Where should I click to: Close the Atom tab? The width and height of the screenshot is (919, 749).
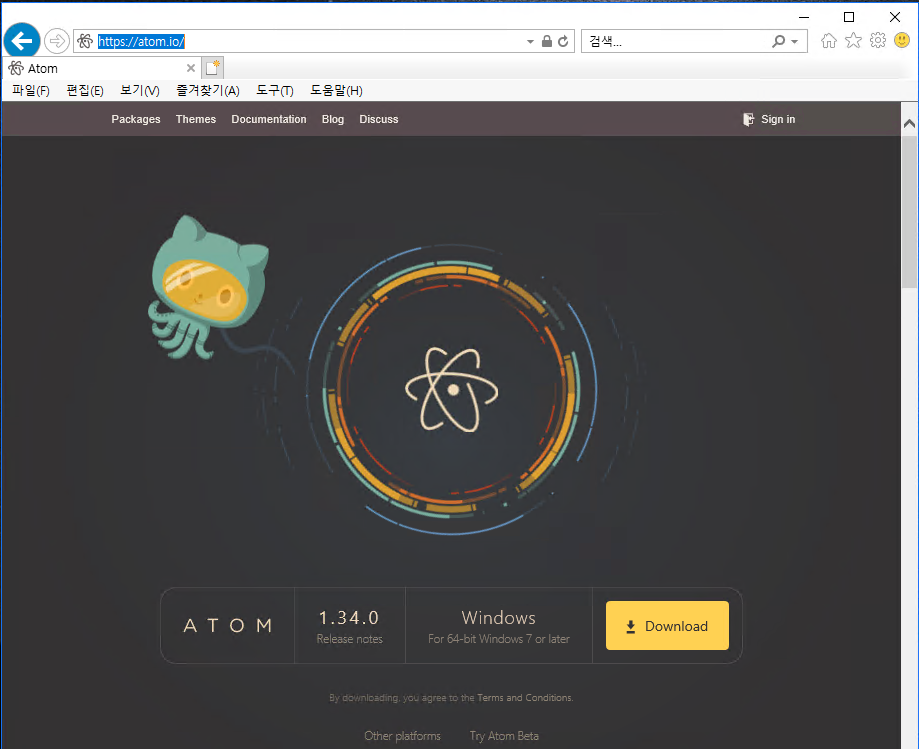[x=191, y=68]
